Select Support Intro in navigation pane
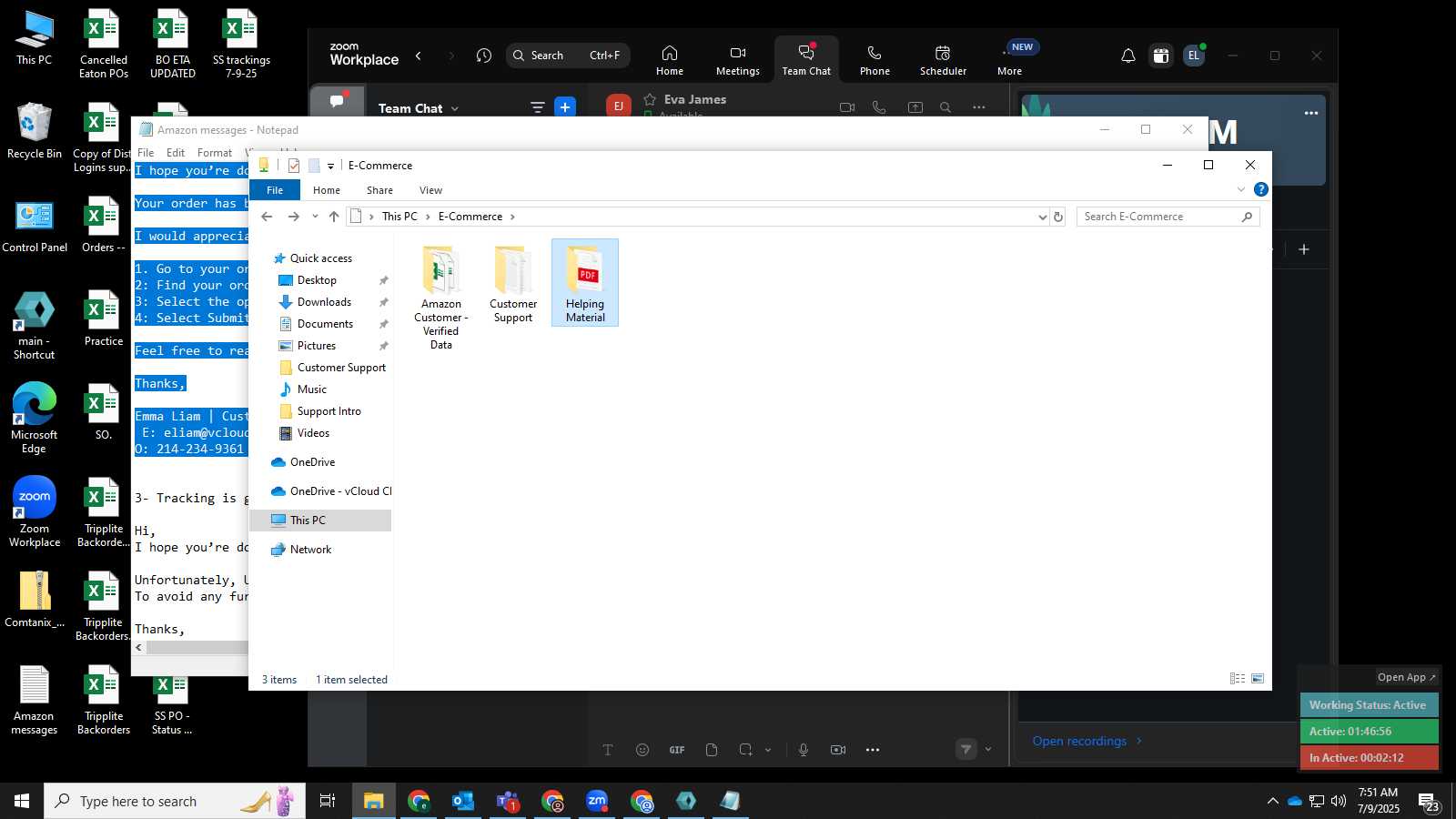Viewport: 1456px width, 819px height. click(x=329, y=411)
